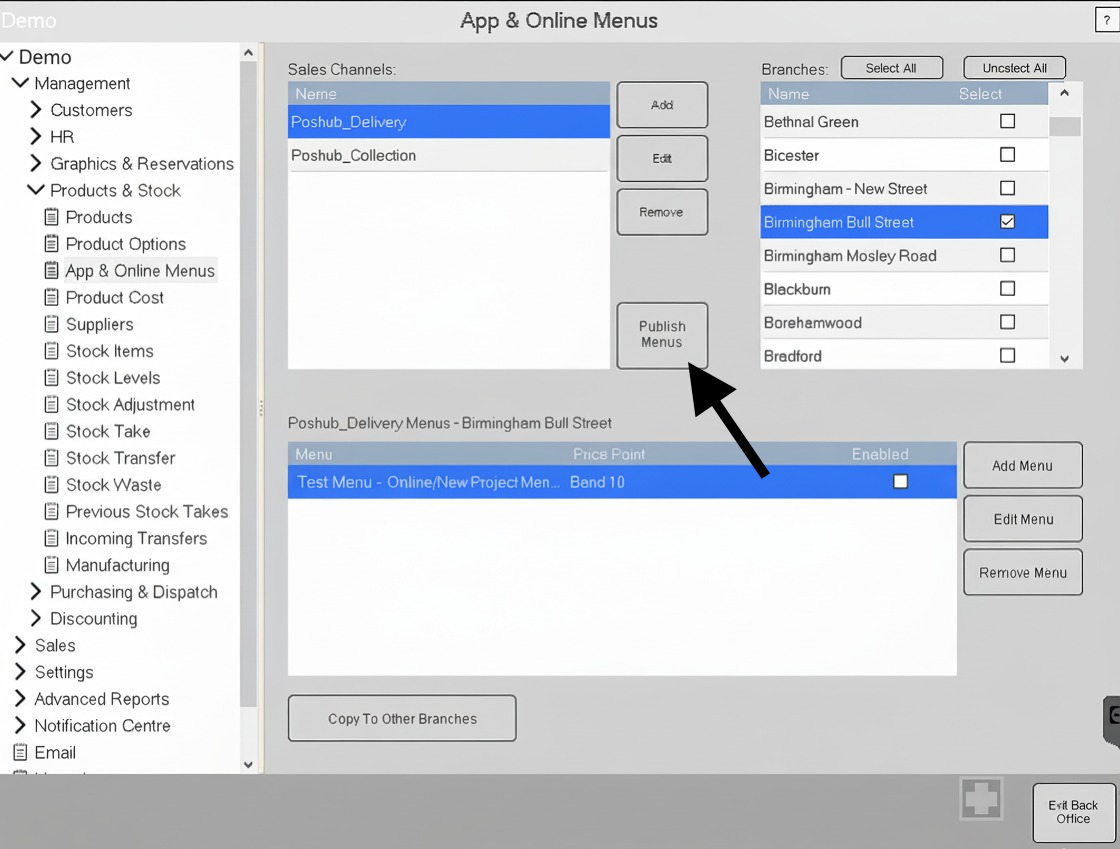Expand the Sales tree section
Screen dimensions: 1120x849
click(x=18, y=645)
